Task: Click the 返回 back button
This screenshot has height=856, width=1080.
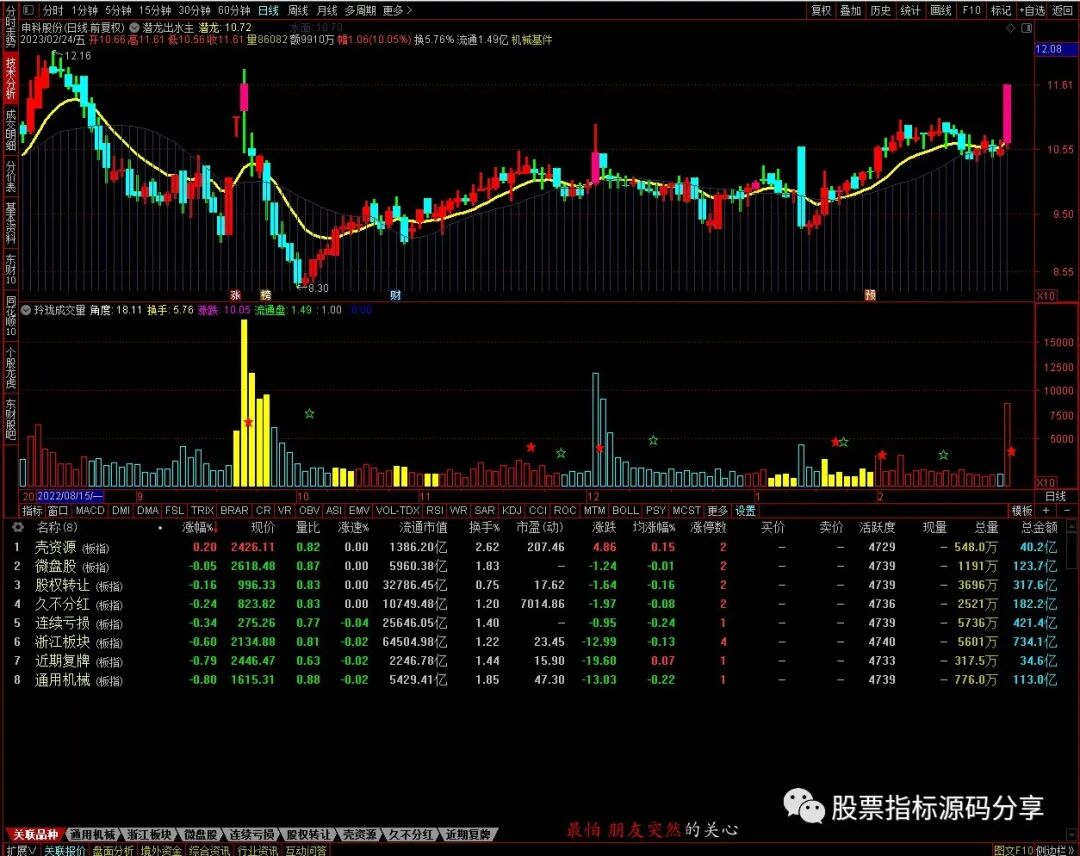Action: pyautogui.click(x=1063, y=10)
